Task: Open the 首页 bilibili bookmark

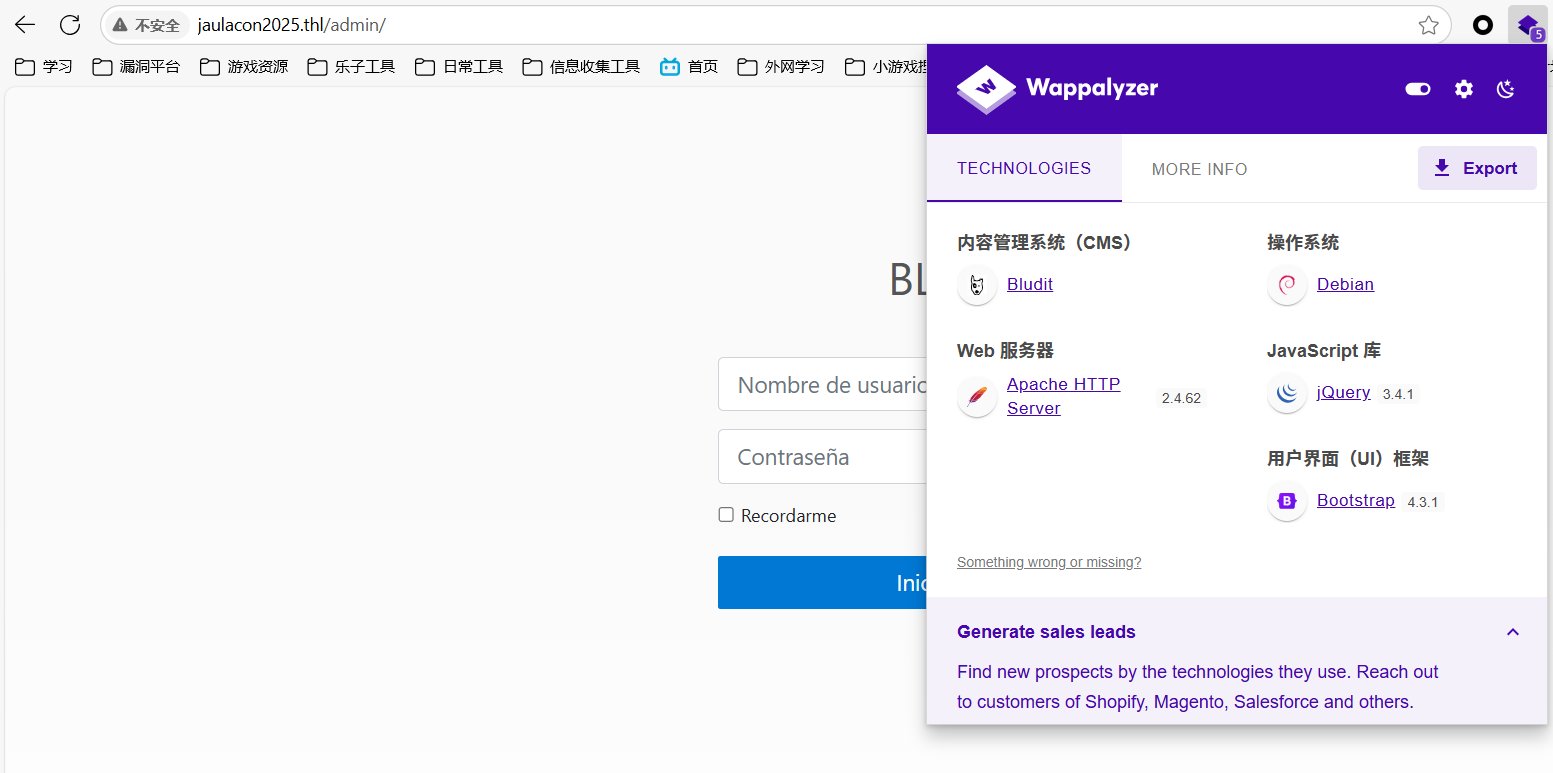Action: click(x=689, y=67)
